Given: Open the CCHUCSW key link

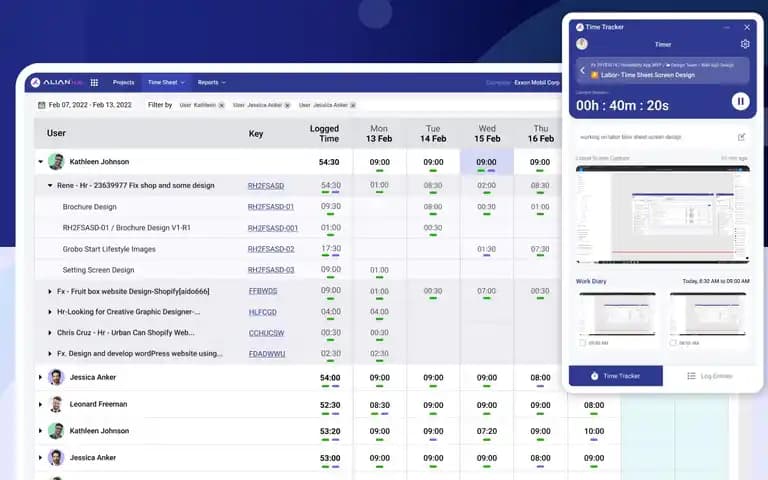Looking at the screenshot, I should (266, 333).
